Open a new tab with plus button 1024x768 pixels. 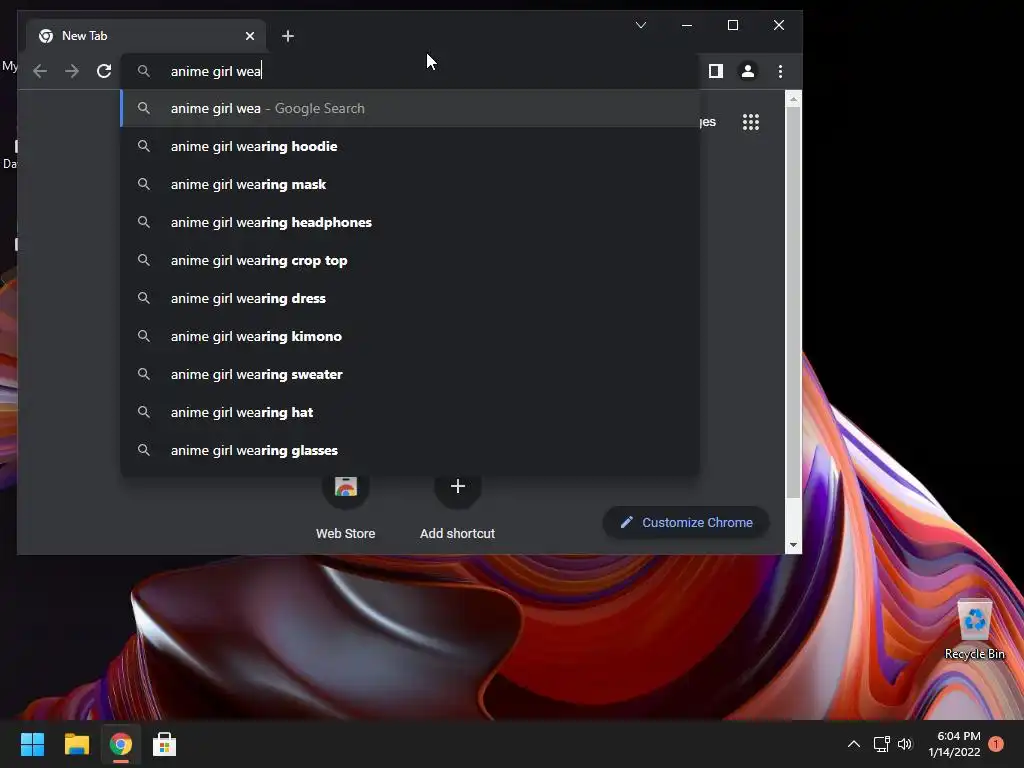(x=288, y=36)
